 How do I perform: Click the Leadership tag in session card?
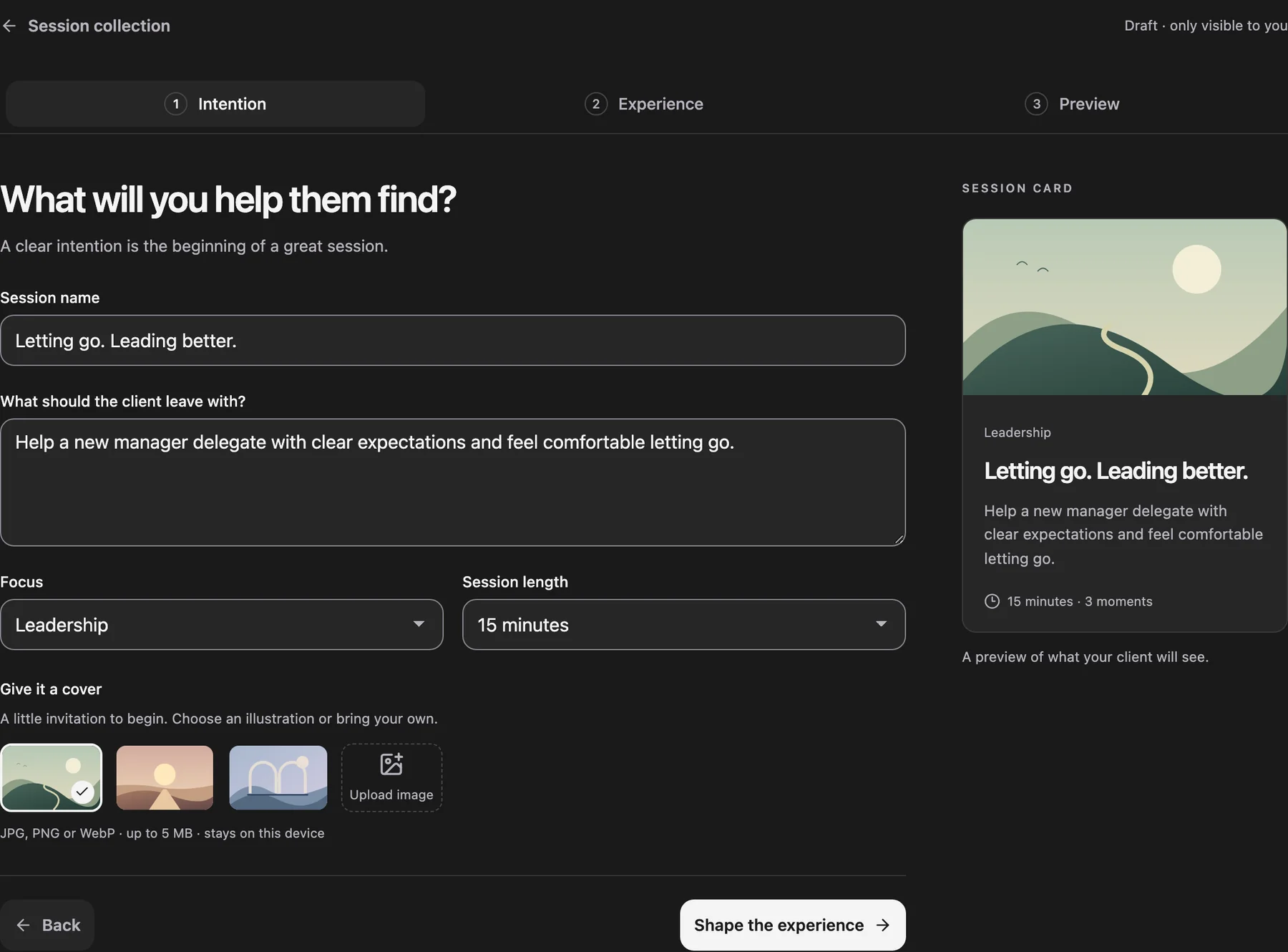(1018, 432)
